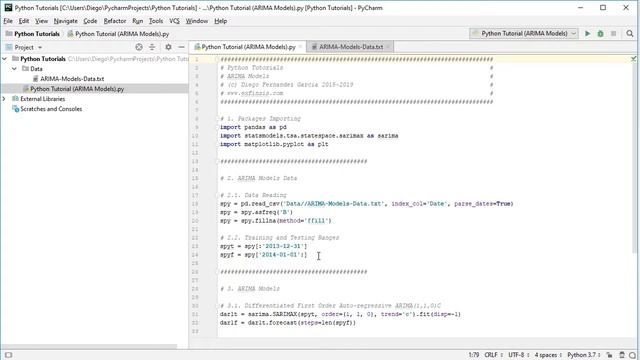Close the ARIMA-Models-Data.txt tab
Image resolution: width=640 pixels, height=360 pixels.
(388, 47)
